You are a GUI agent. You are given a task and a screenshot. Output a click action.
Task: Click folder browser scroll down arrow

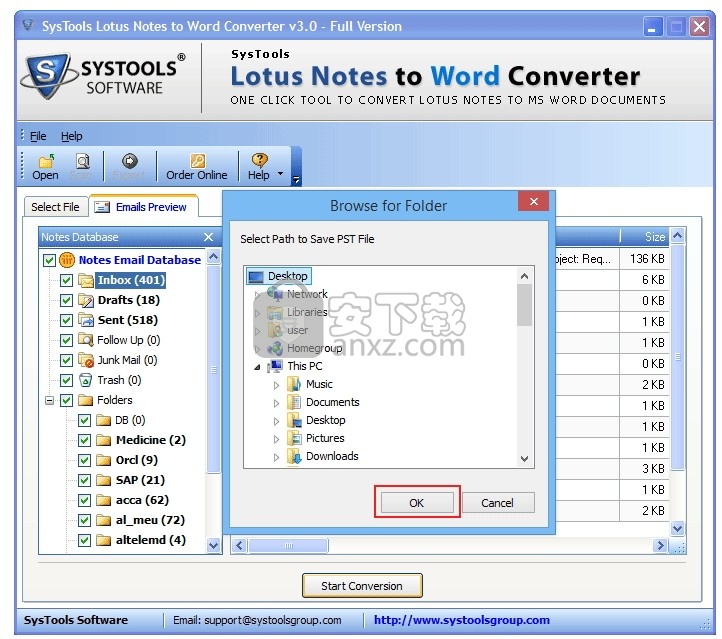click(524, 459)
